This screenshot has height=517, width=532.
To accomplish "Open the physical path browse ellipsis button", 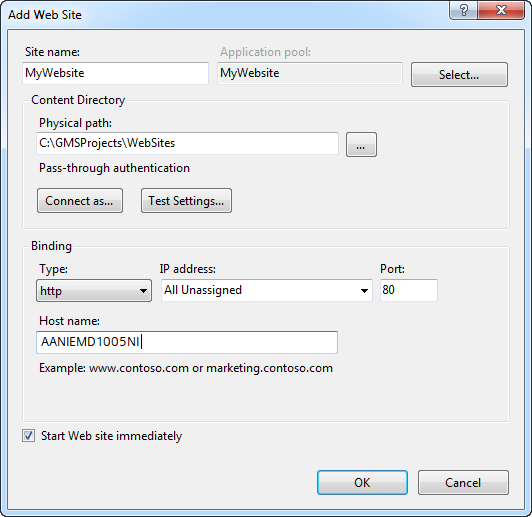I will click(x=361, y=145).
